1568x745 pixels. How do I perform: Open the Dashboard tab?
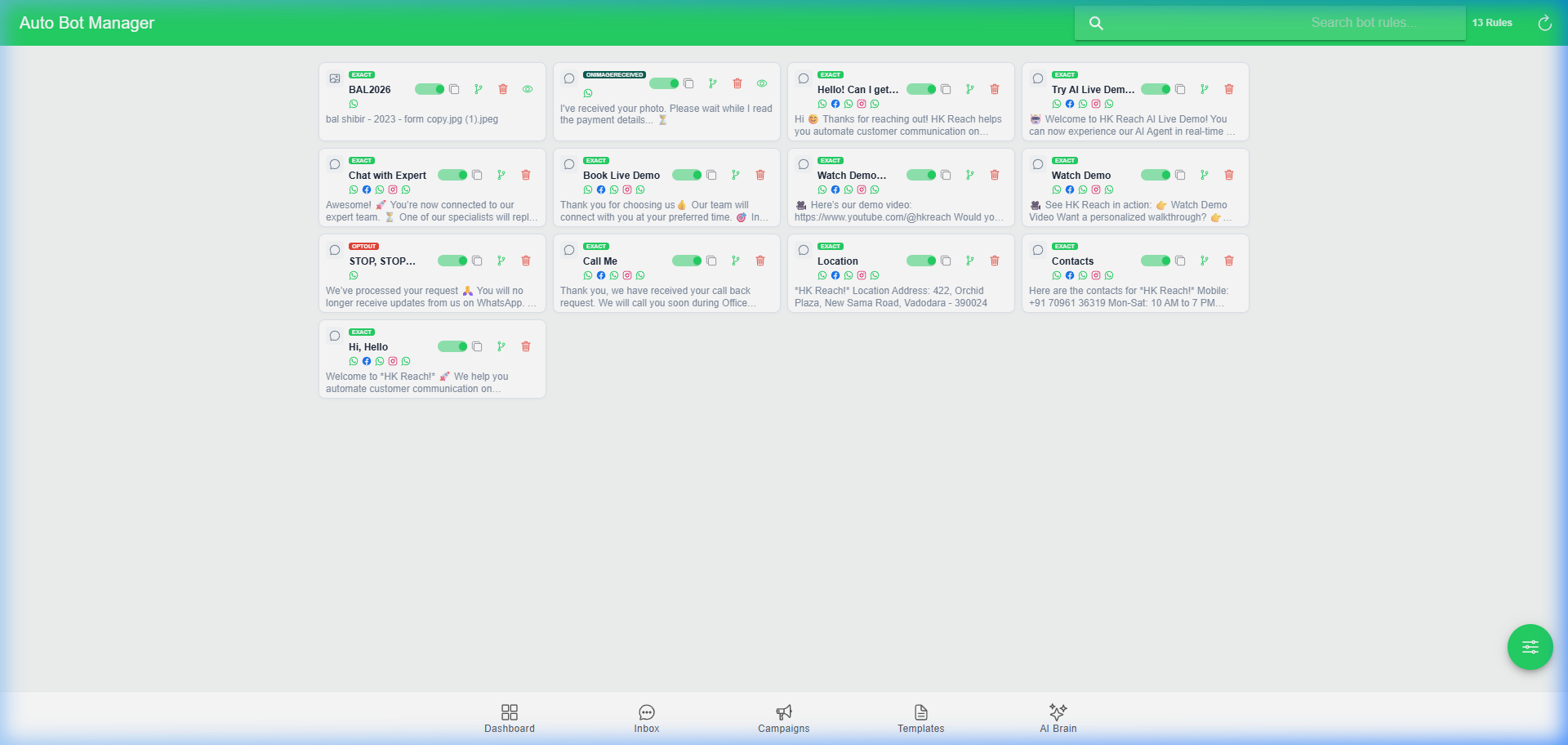tap(510, 719)
